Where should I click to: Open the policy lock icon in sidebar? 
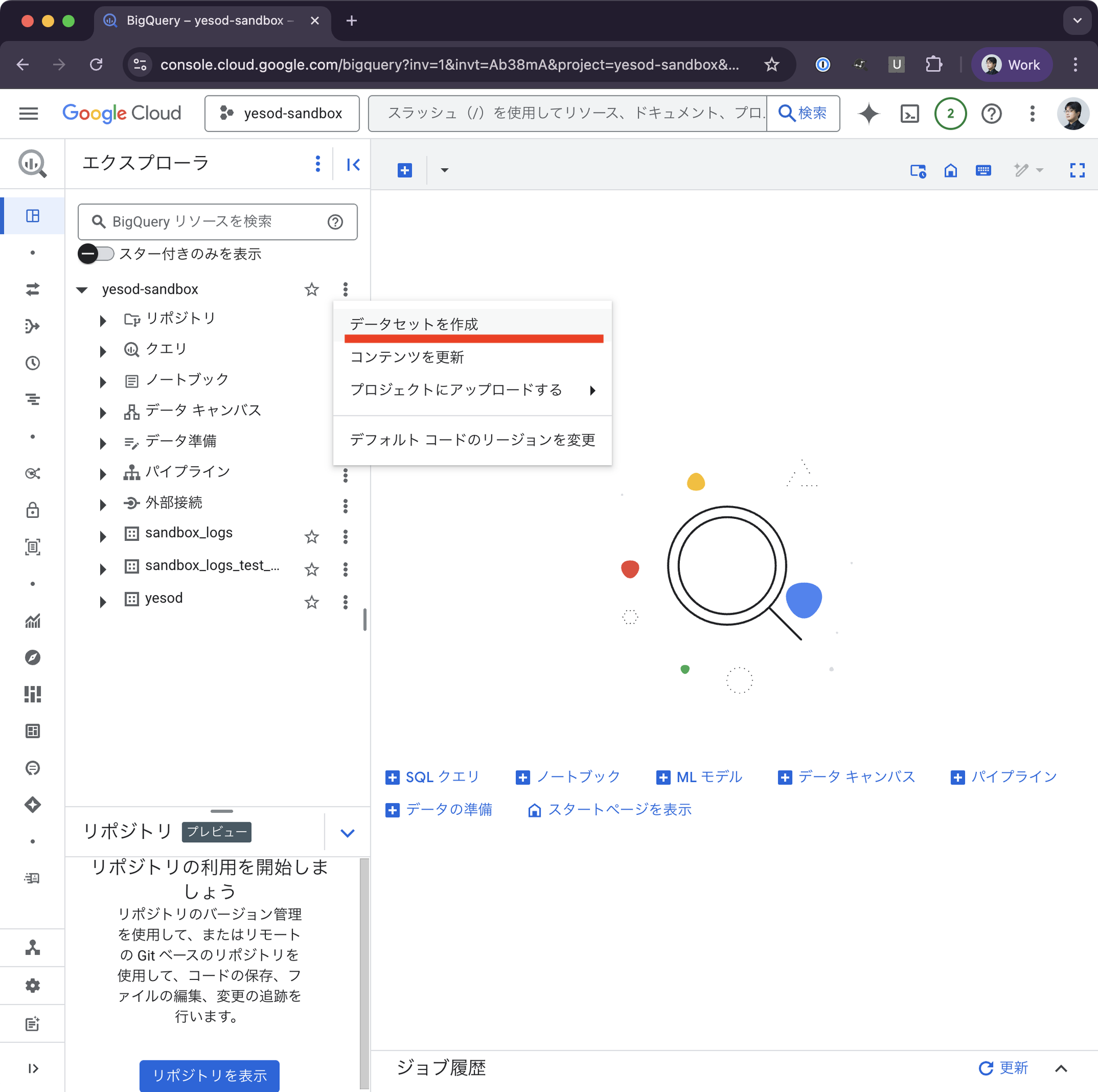click(32, 510)
